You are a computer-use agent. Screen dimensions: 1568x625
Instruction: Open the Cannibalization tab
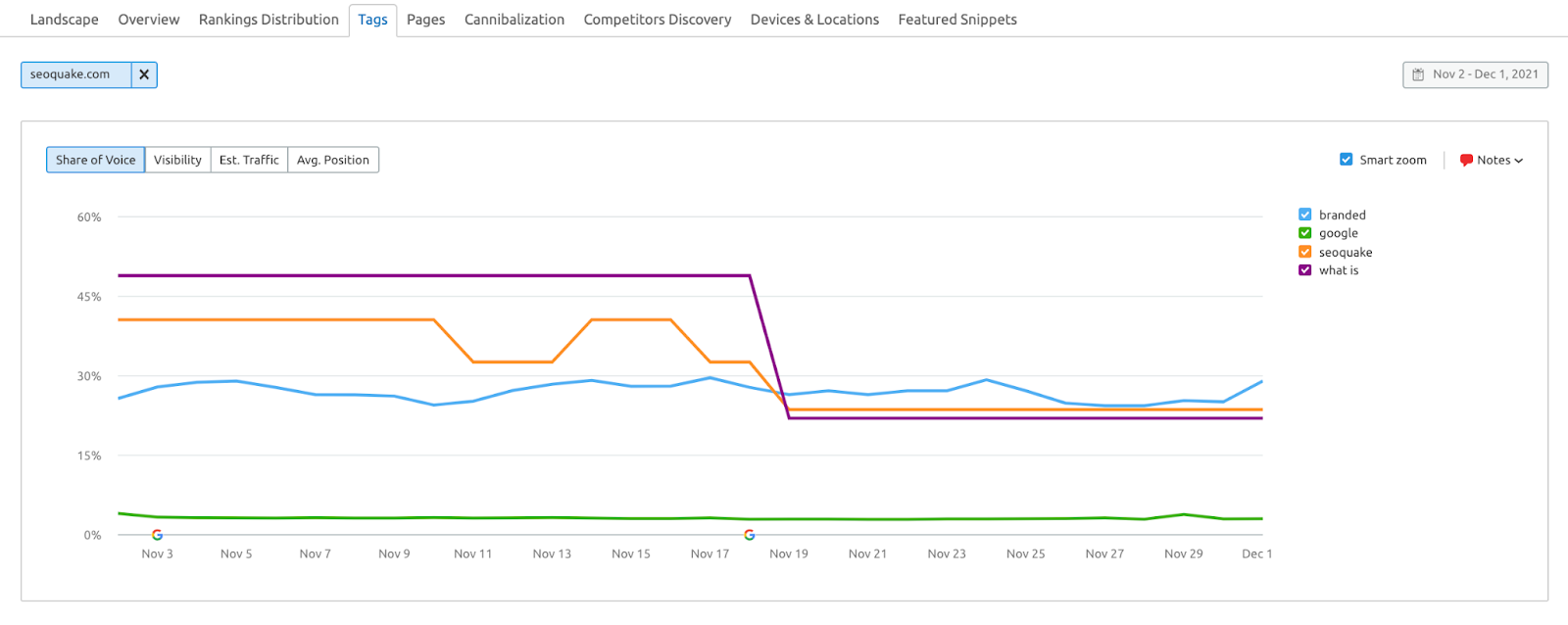[x=514, y=20]
